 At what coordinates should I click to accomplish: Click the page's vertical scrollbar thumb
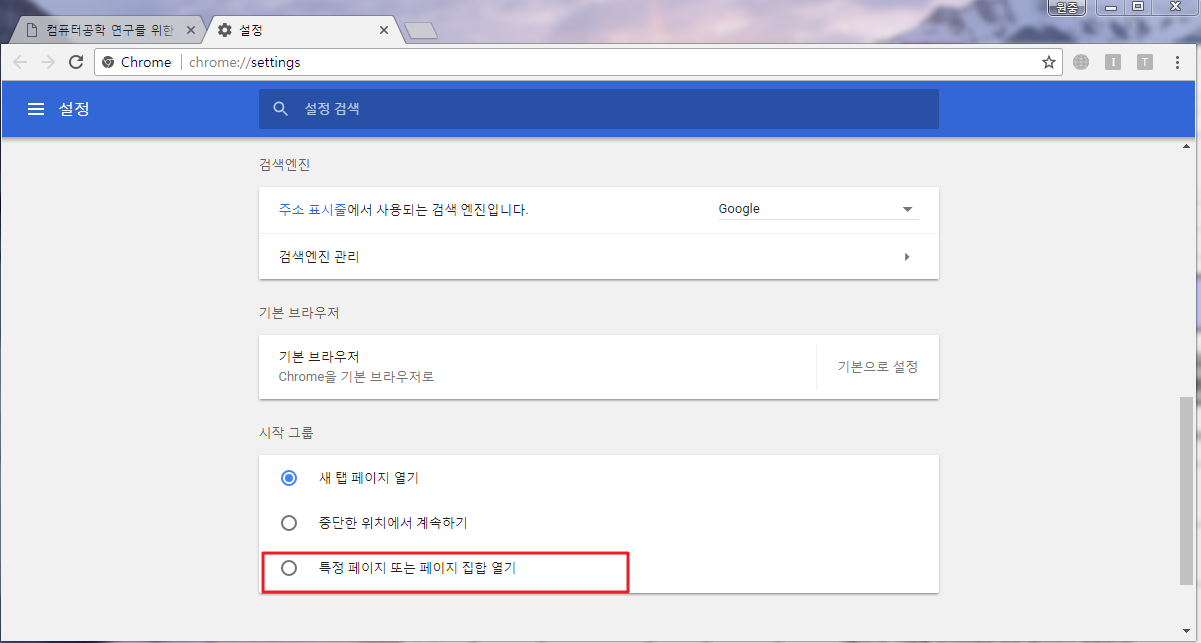tap(1186, 490)
